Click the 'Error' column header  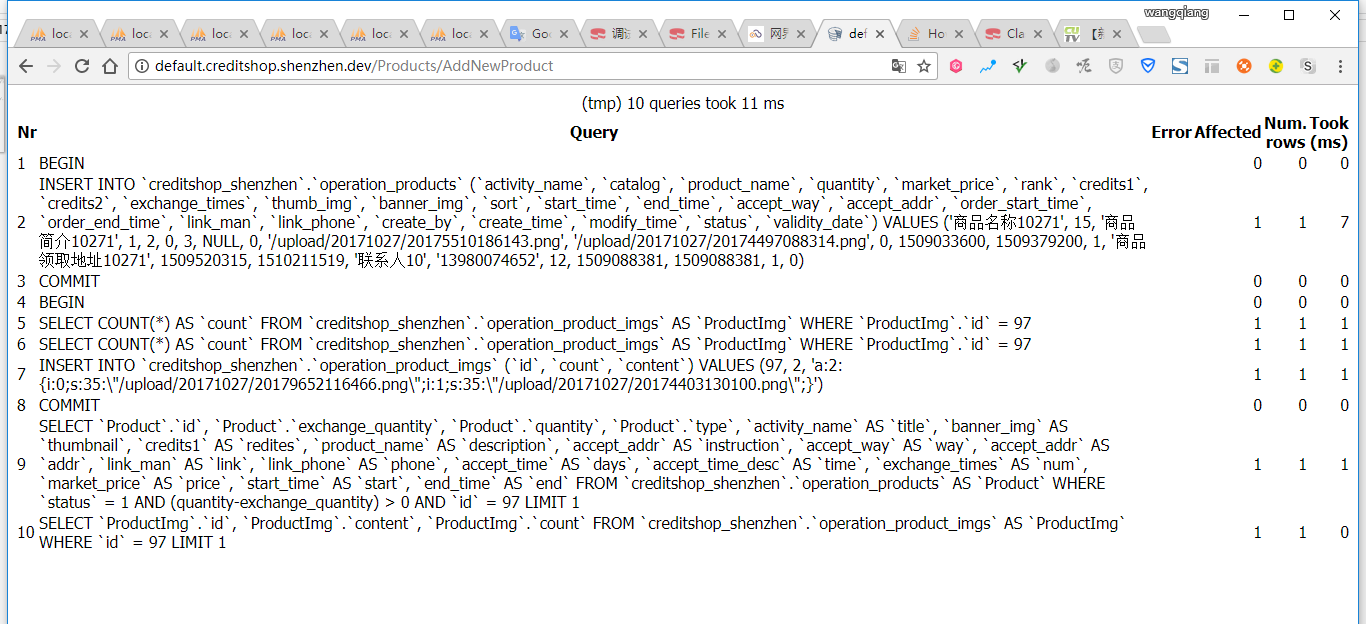click(1171, 132)
